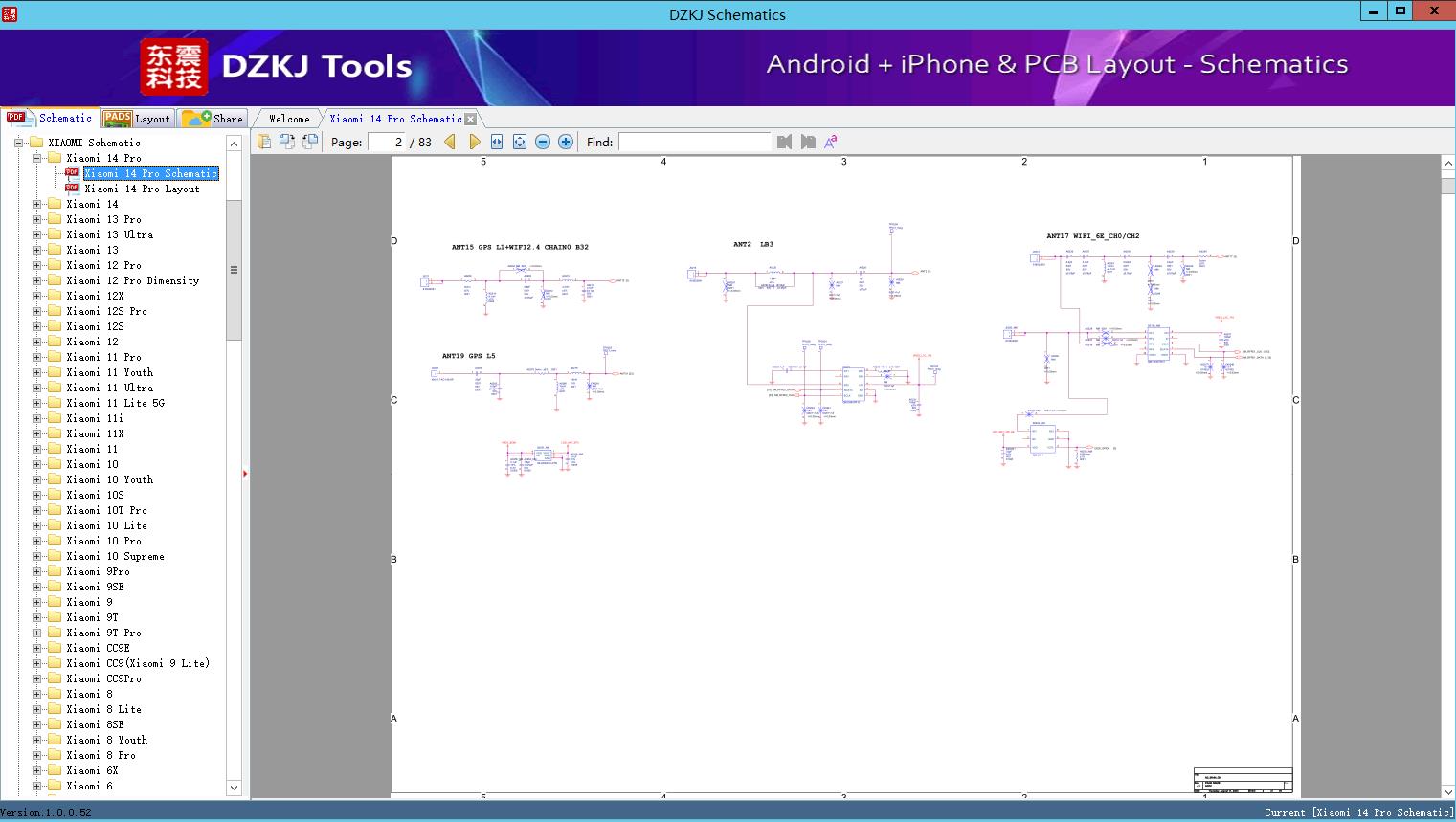The image size is (1456, 822).
Task: Open the Share tab
Action: click(213, 119)
